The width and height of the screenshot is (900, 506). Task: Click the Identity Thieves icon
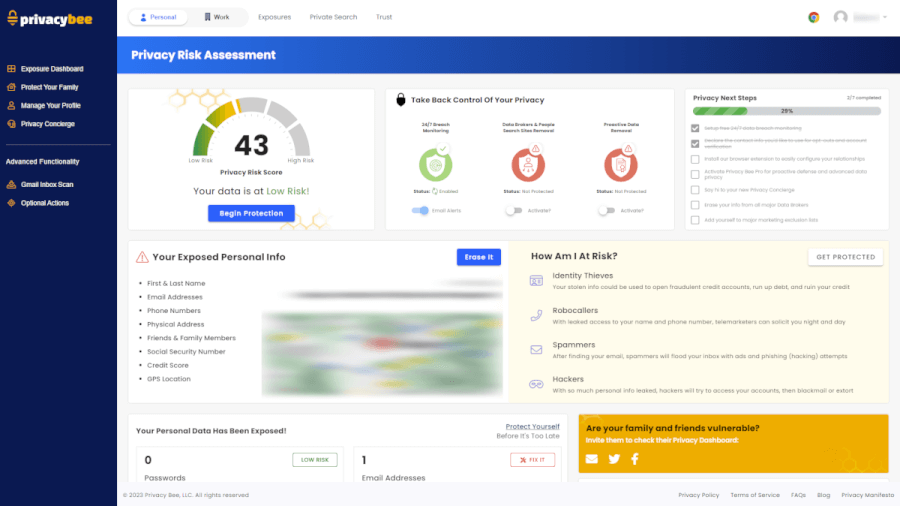pyautogui.click(x=536, y=281)
